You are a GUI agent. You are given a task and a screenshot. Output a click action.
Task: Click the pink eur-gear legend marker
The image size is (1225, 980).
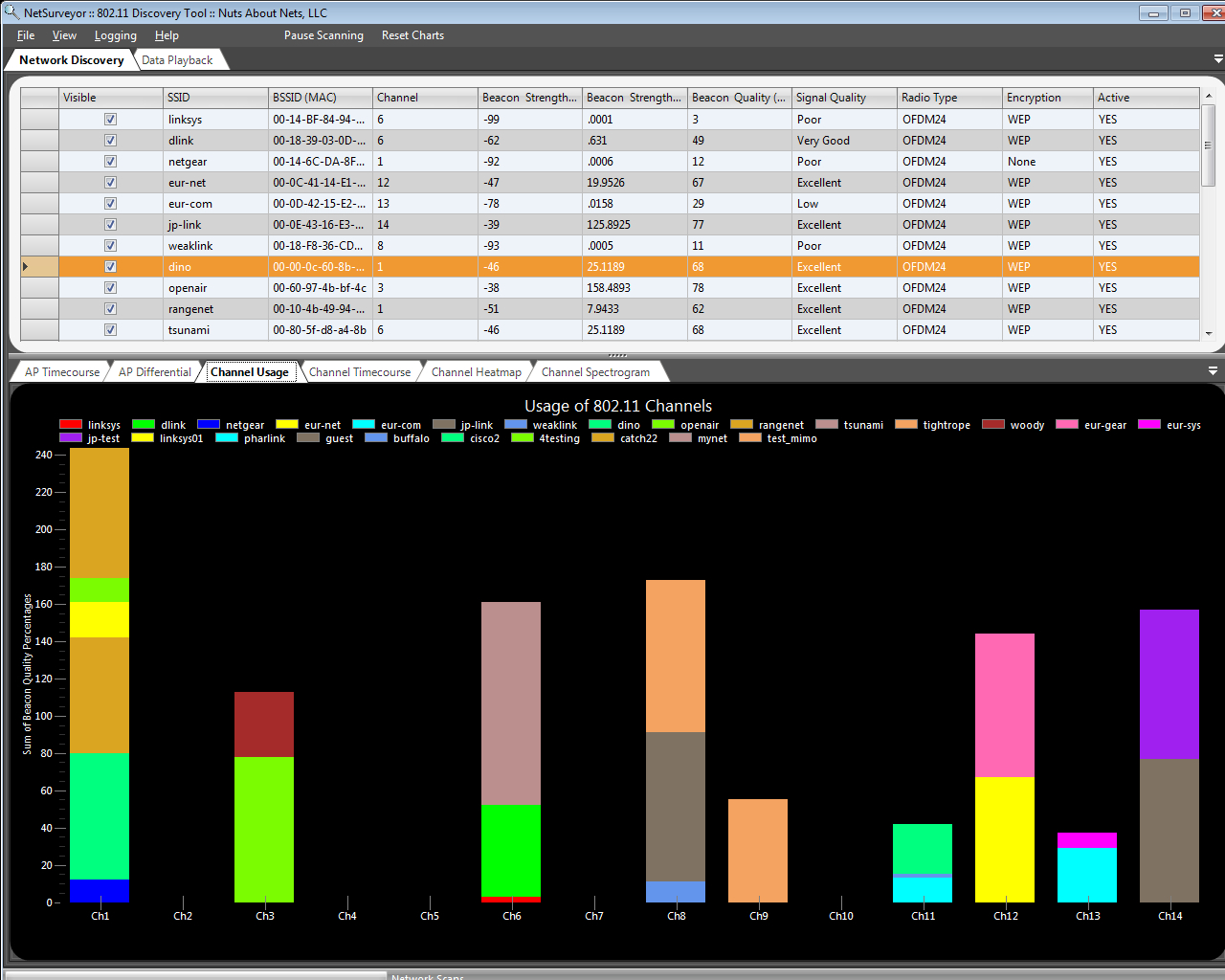pos(1067,425)
